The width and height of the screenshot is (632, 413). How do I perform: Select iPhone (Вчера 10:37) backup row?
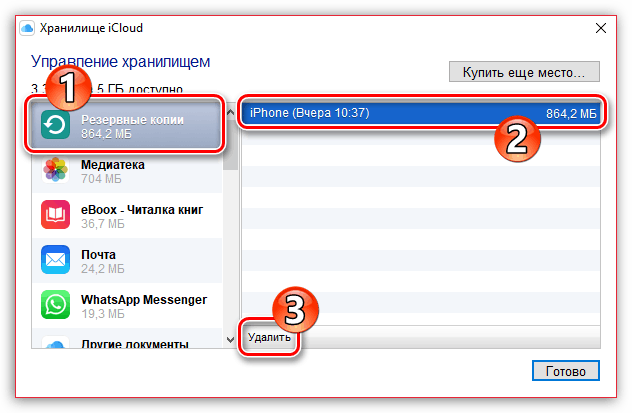coord(421,113)
